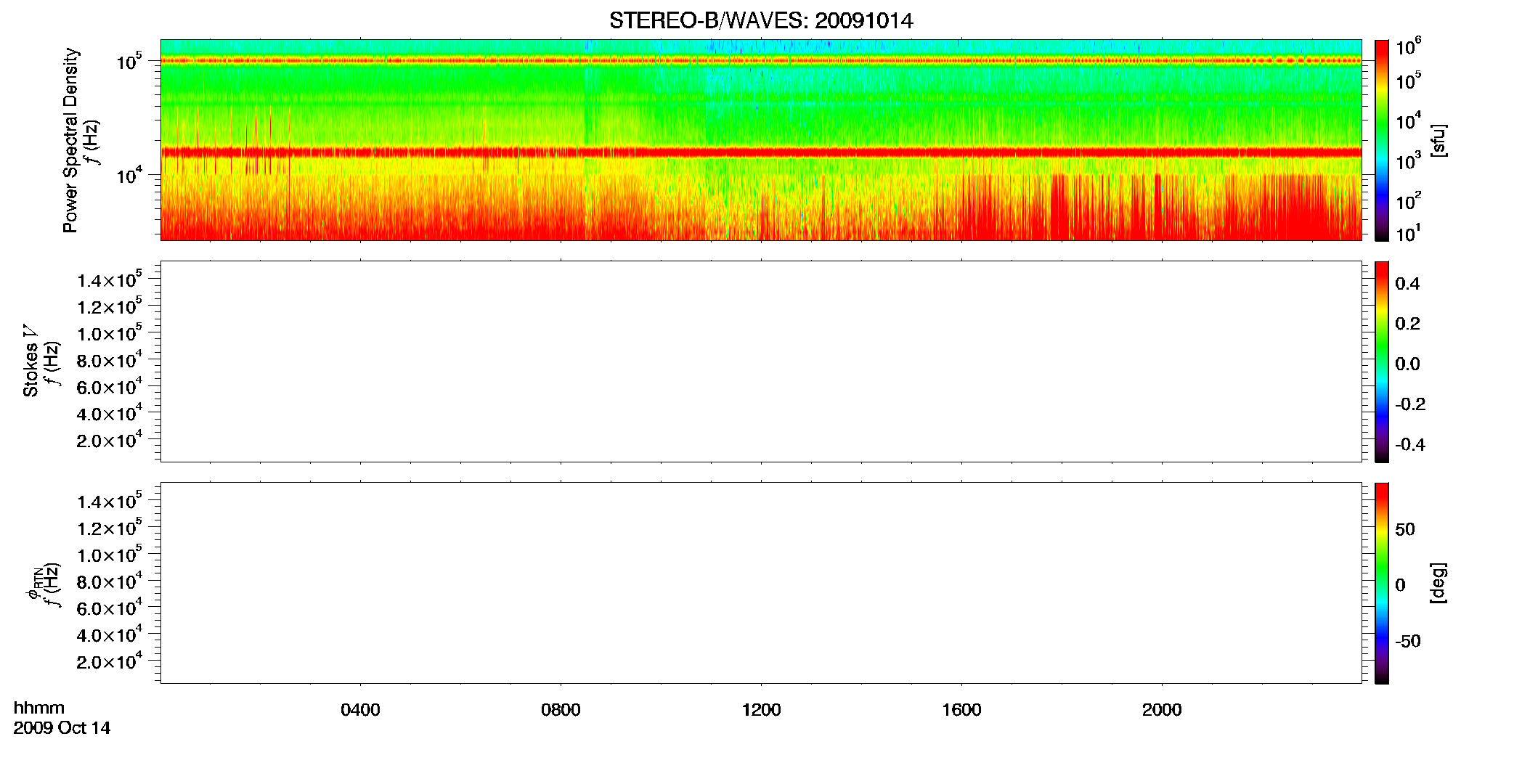Screen dimensions: 1522x784
Task: Click the 2.0×10^4 tick in phi panel
Action: click(x=110, y=661)
